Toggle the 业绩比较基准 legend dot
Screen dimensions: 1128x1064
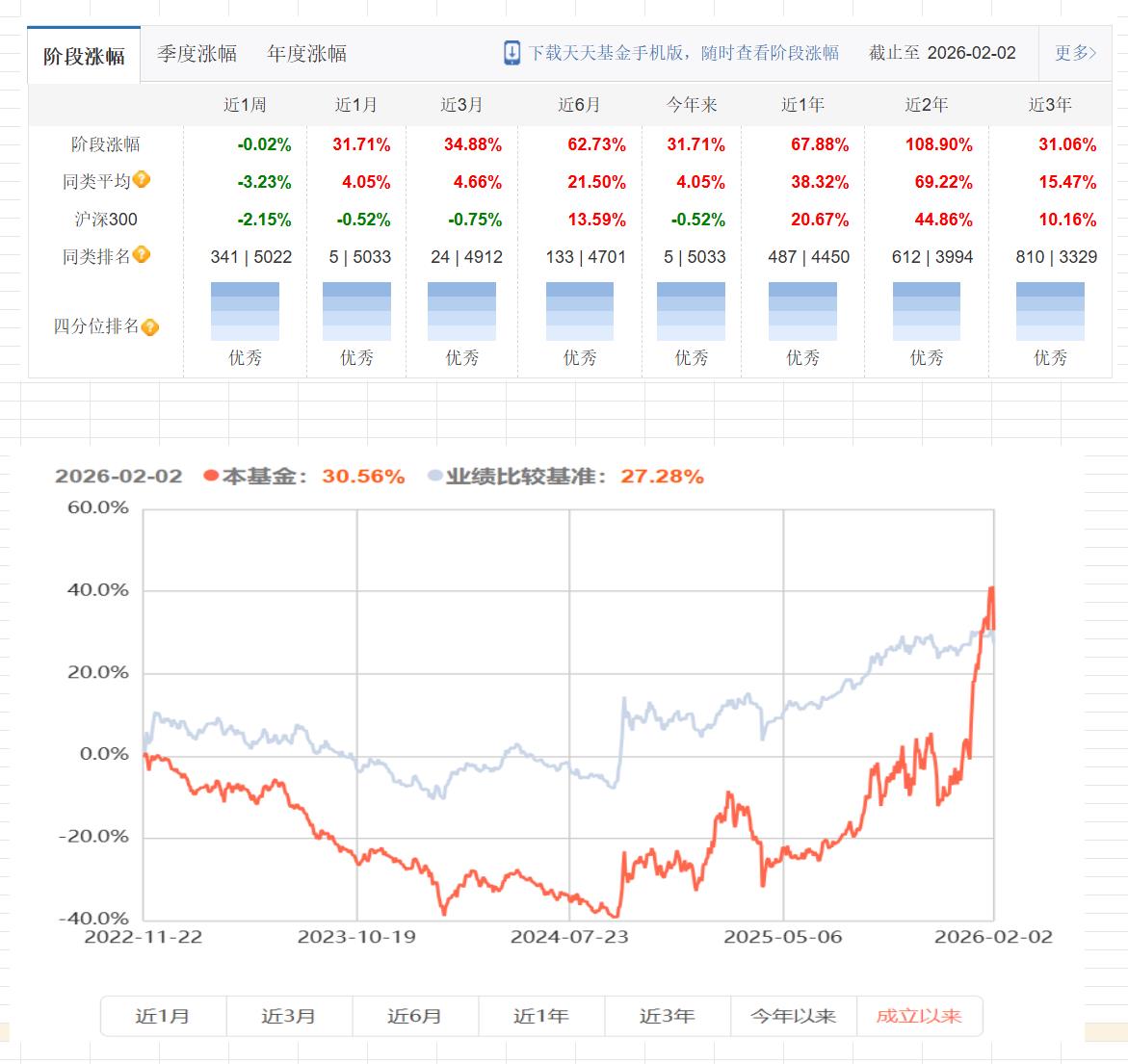434,476
